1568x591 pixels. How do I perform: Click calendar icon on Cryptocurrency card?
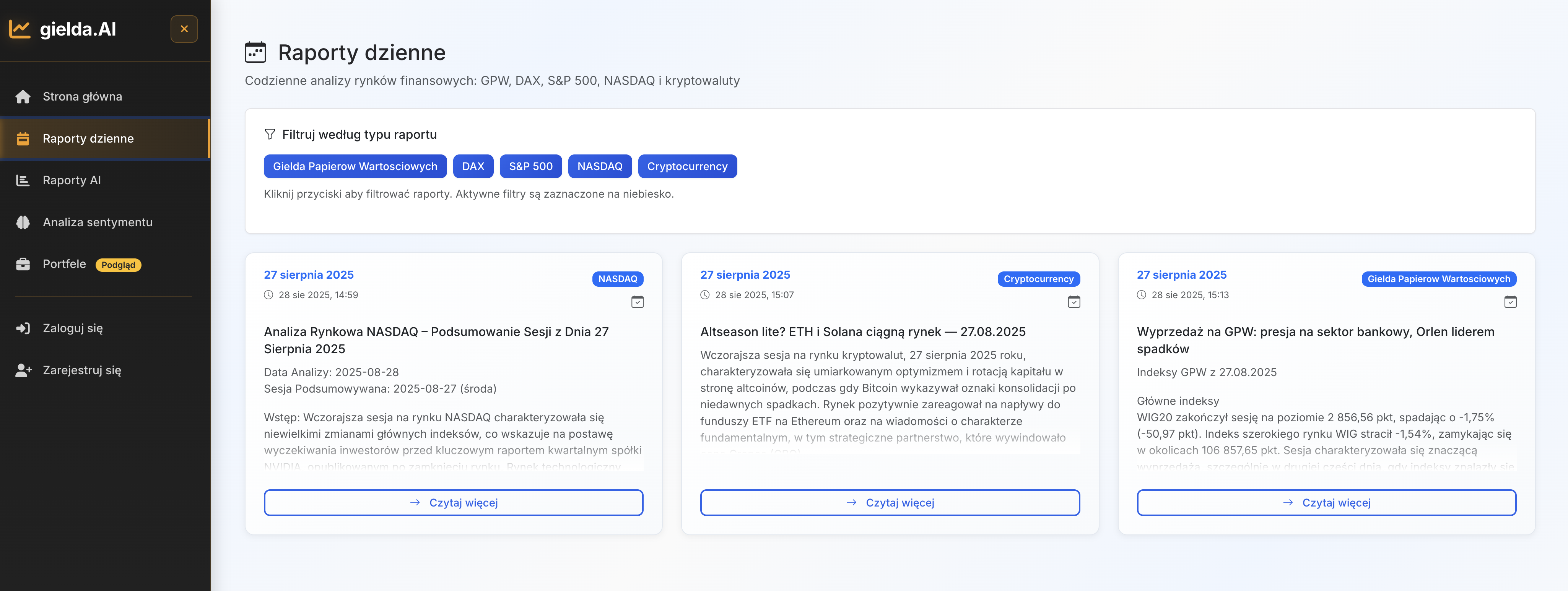[x=1073, y=302]
